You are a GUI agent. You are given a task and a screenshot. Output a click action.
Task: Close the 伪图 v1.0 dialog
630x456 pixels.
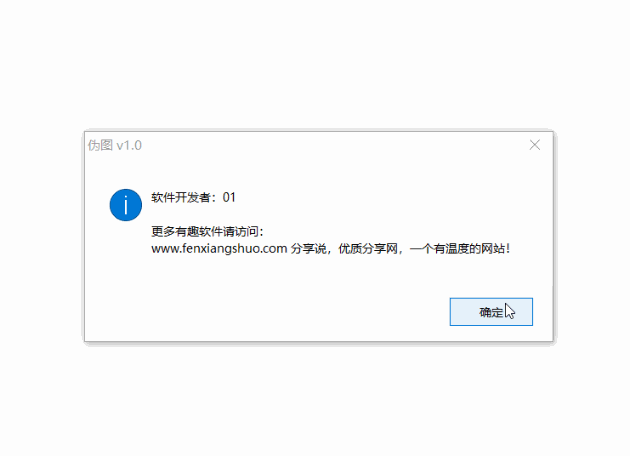click(534, 145)
